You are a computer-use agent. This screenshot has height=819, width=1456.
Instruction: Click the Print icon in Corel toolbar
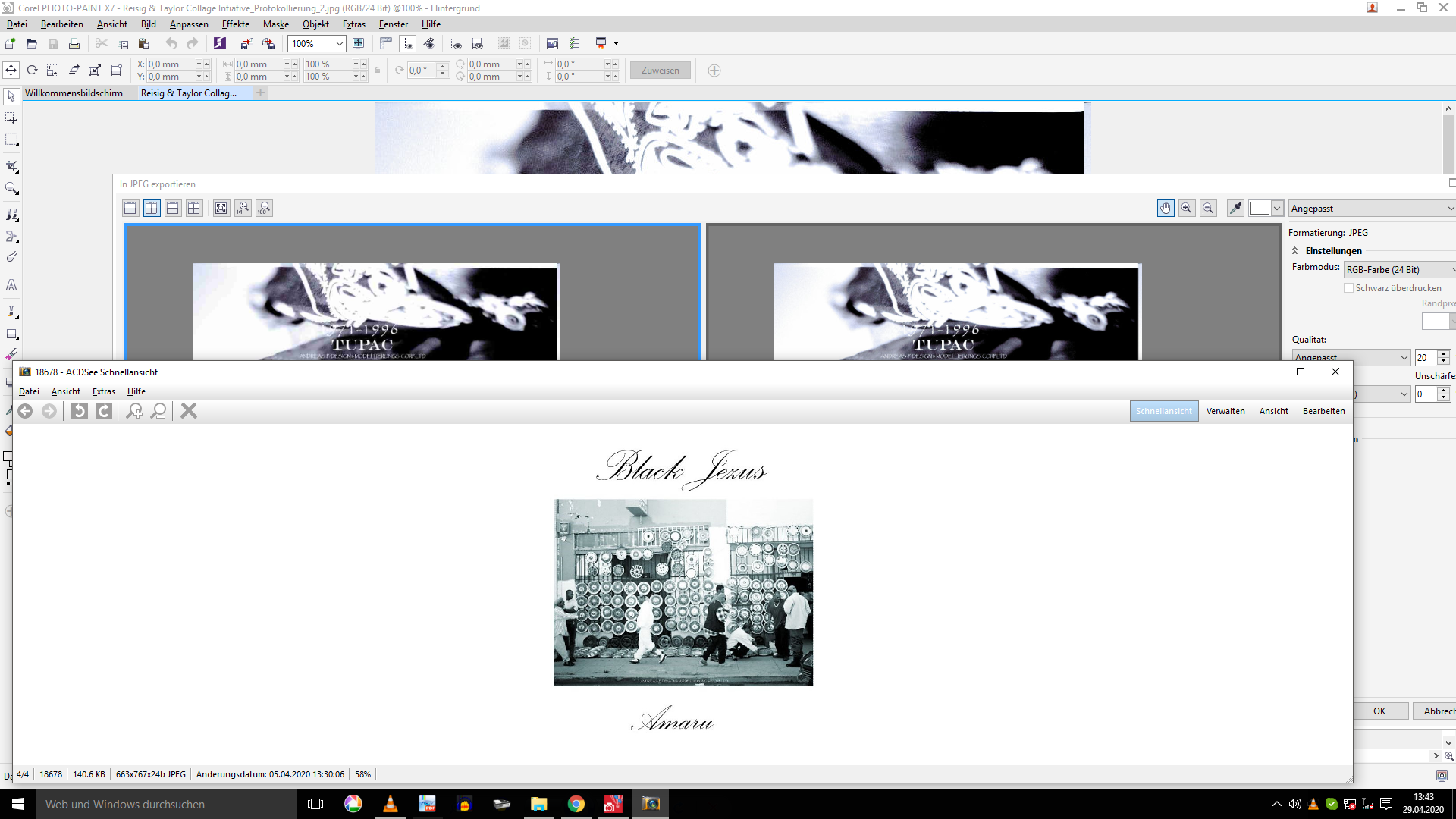(74, 43)
